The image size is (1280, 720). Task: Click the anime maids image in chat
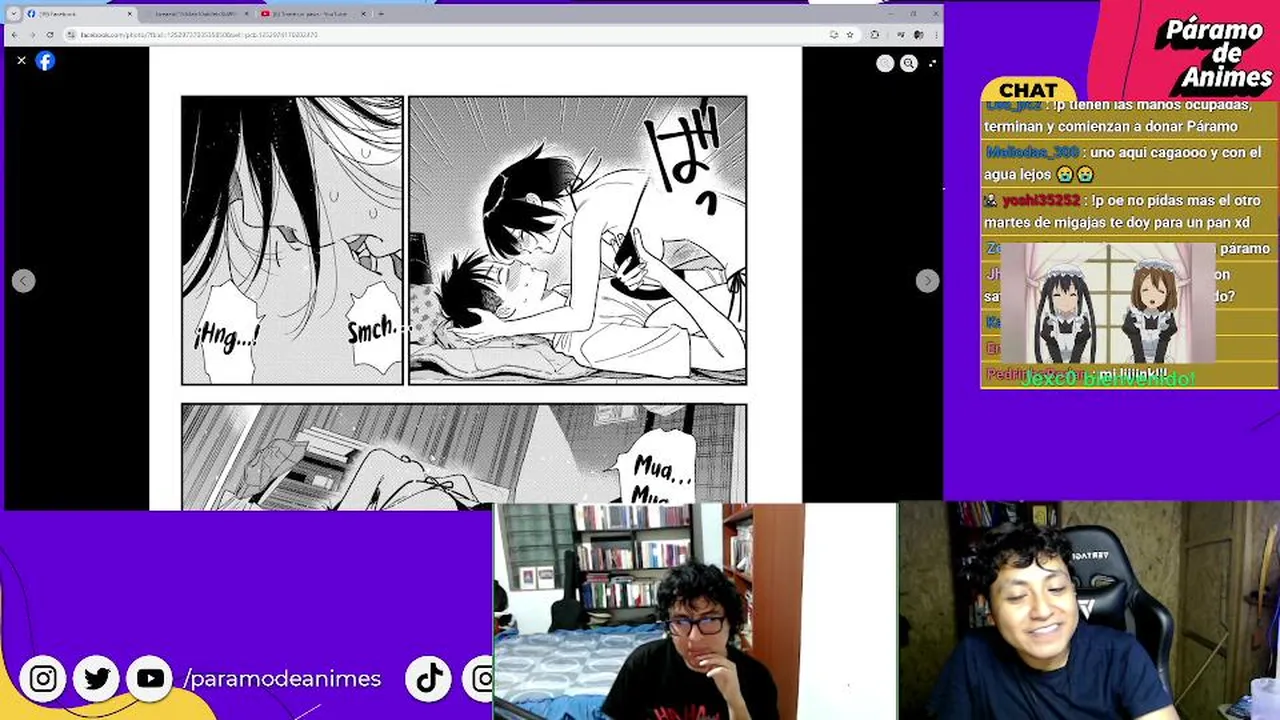(1108, 303)
